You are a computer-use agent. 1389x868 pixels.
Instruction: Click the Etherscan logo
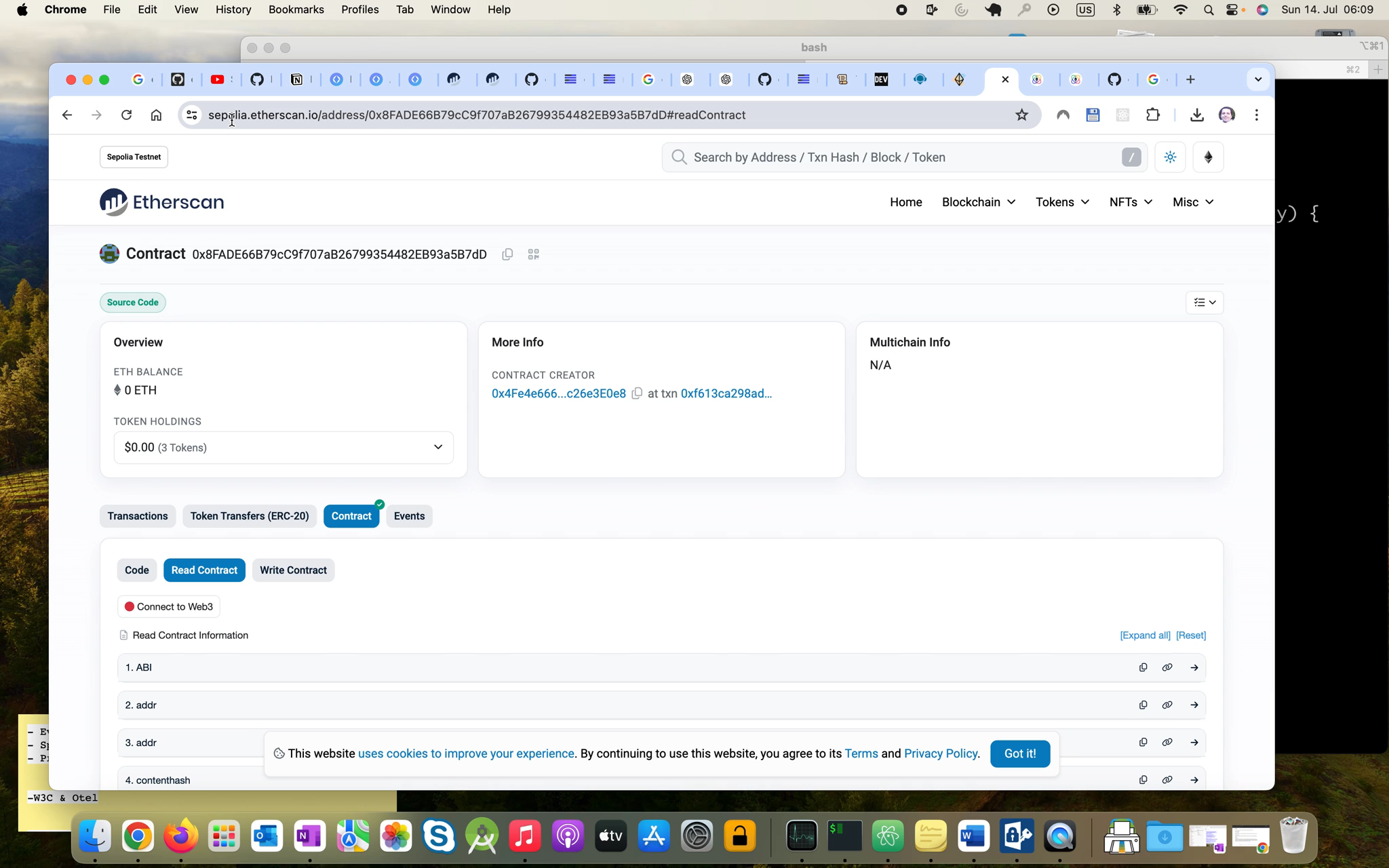pos(161,202)
